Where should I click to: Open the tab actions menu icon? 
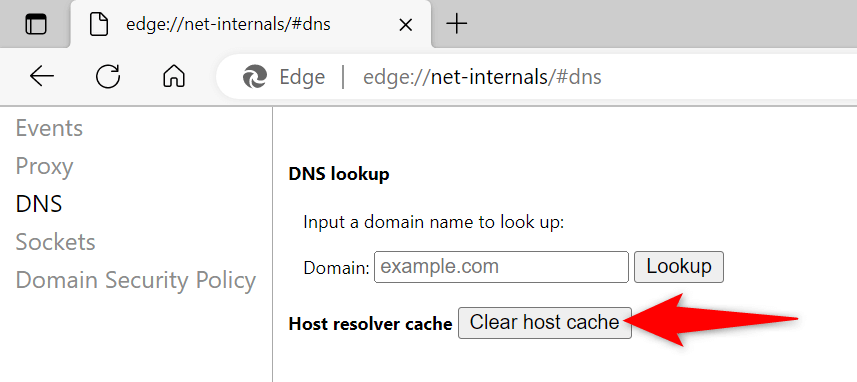[36, 25]
